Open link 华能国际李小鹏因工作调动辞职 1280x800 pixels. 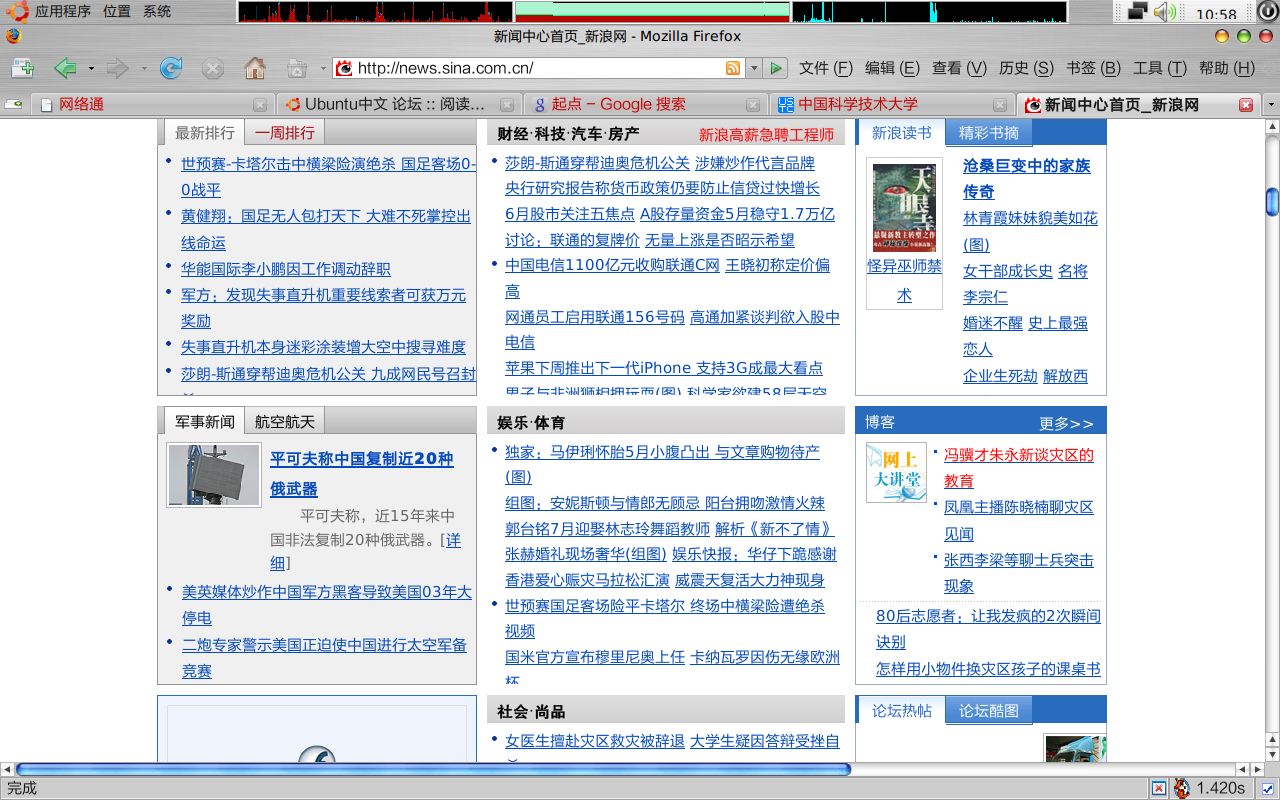click(x=286, y=269)
